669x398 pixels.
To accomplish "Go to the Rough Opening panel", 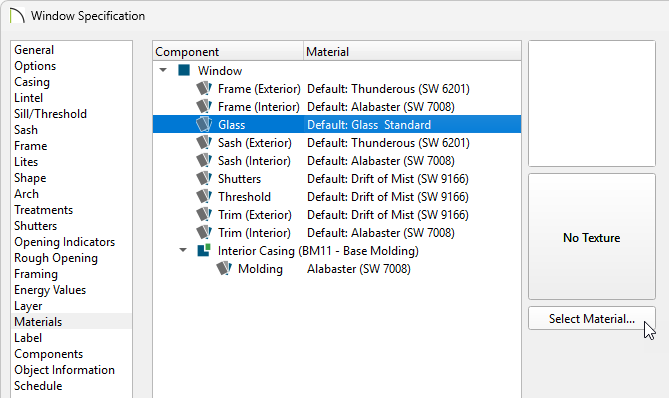I will pos(56,258).
